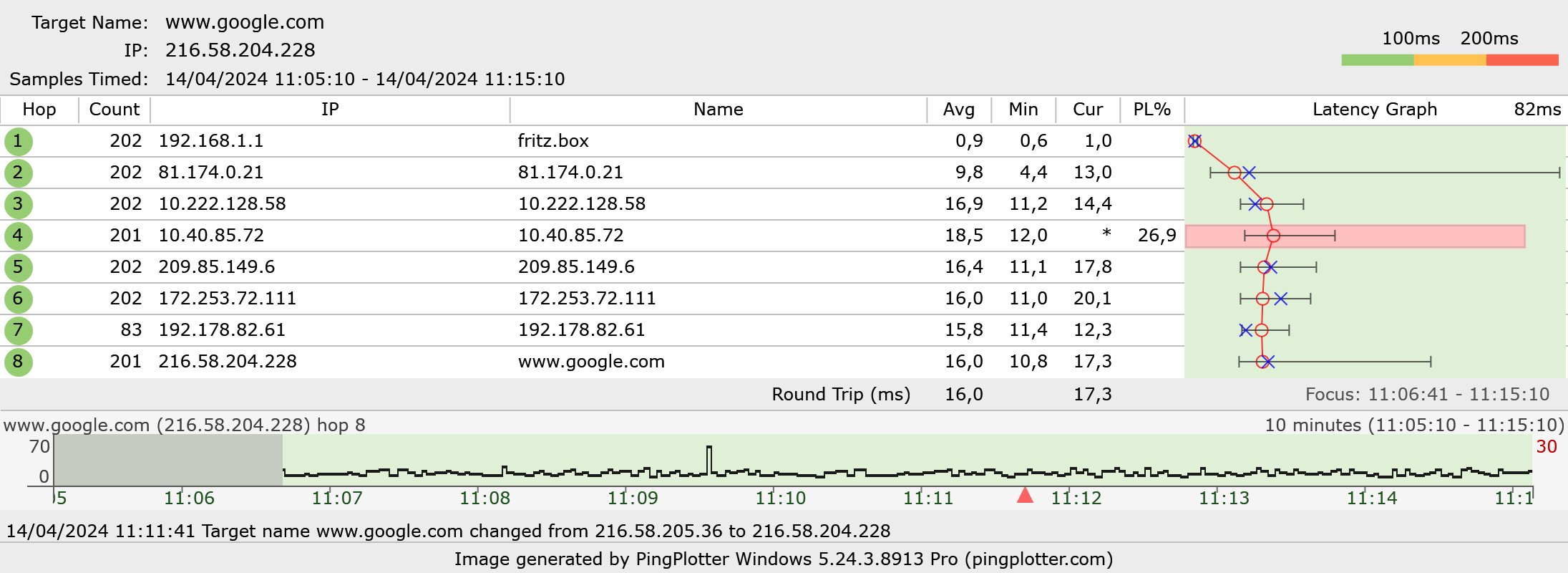Click the Count column header
This screenshot has width=1568, height=573.
pos(114,110)
